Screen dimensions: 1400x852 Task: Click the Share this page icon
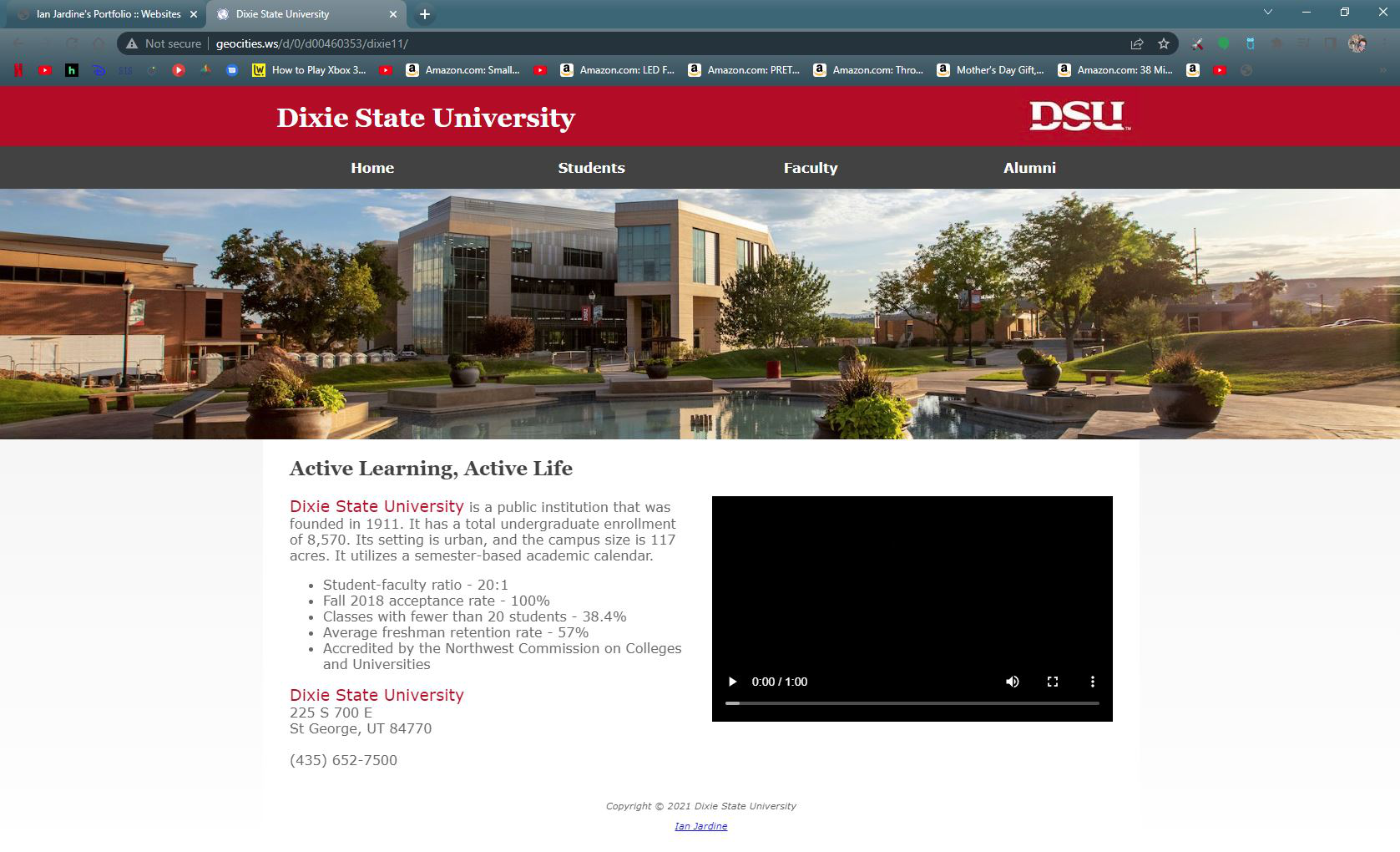click(x=1137, y=43)
